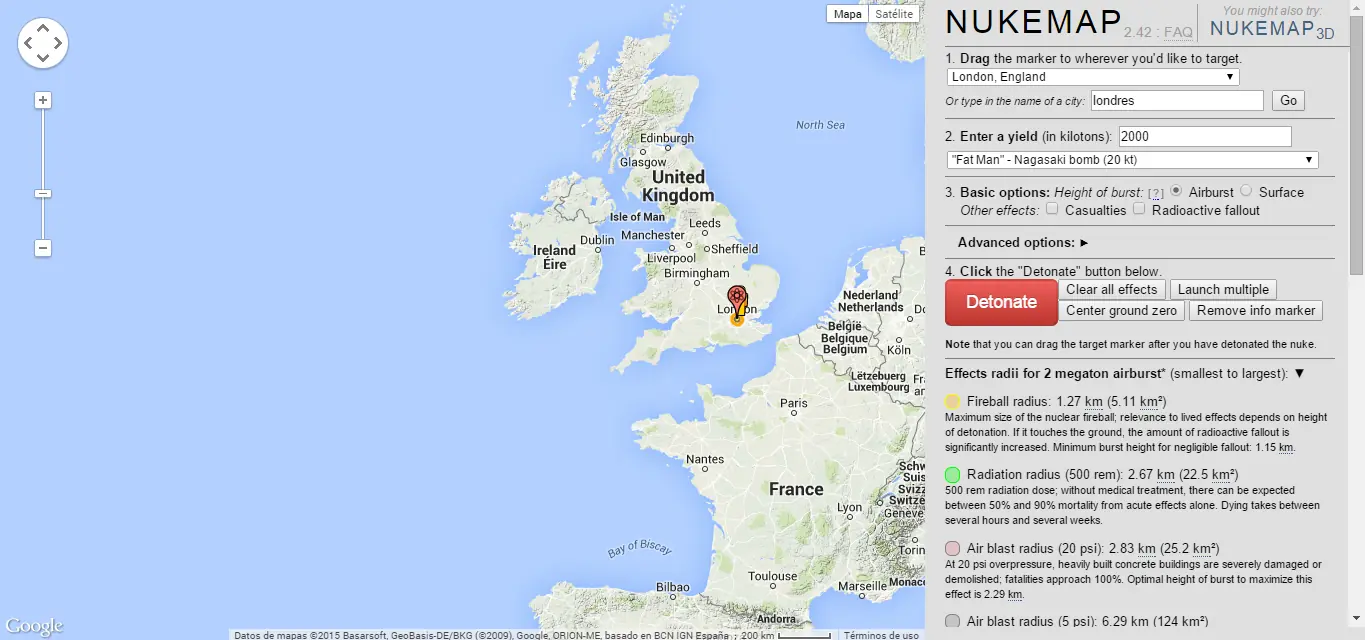1365x640 pixels.
Task: Switch to the Satélite map view
Action: [x=894, y=14]
